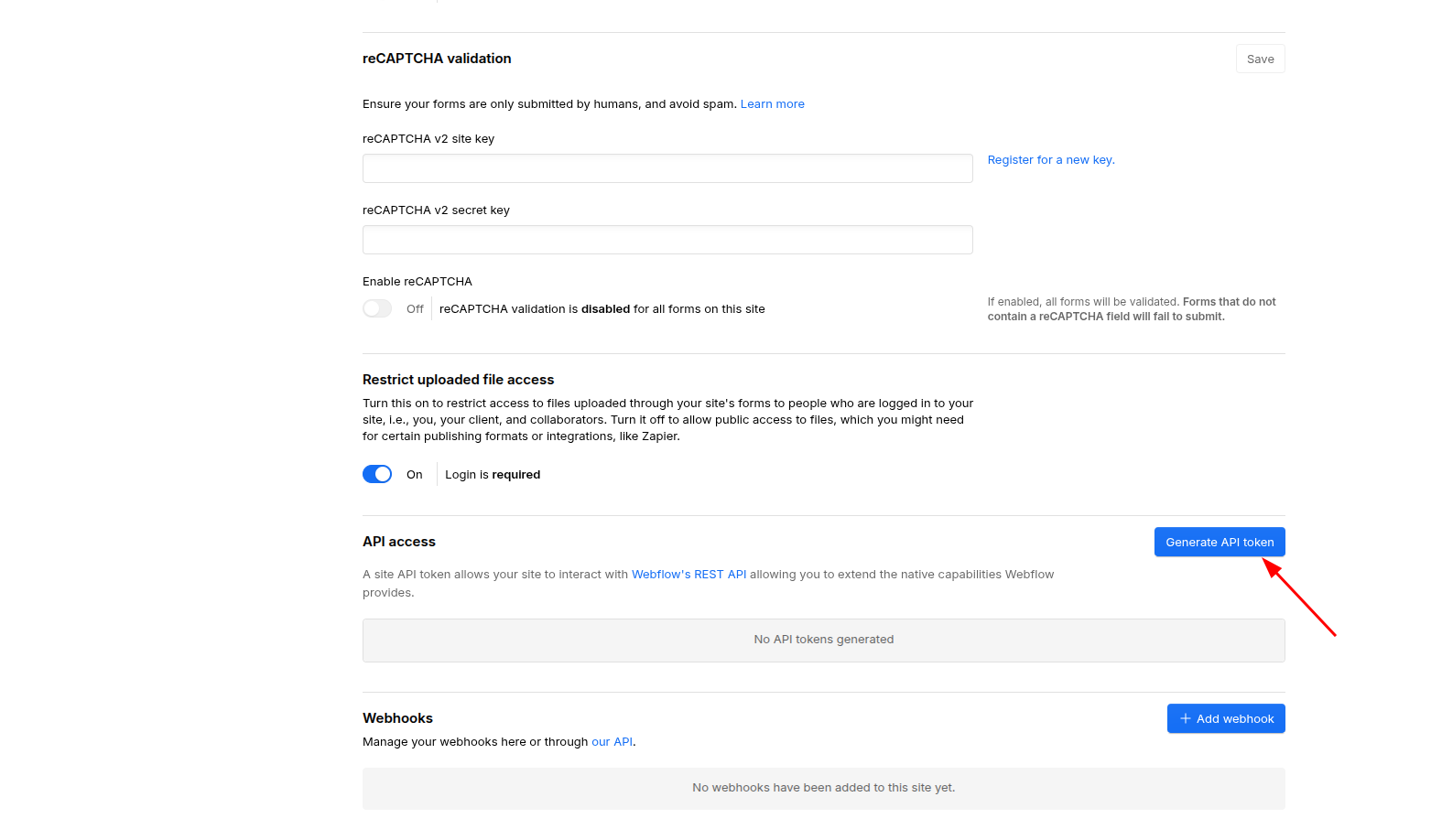Select the reCAPTCHA validation heading

[x=437, y=59]
